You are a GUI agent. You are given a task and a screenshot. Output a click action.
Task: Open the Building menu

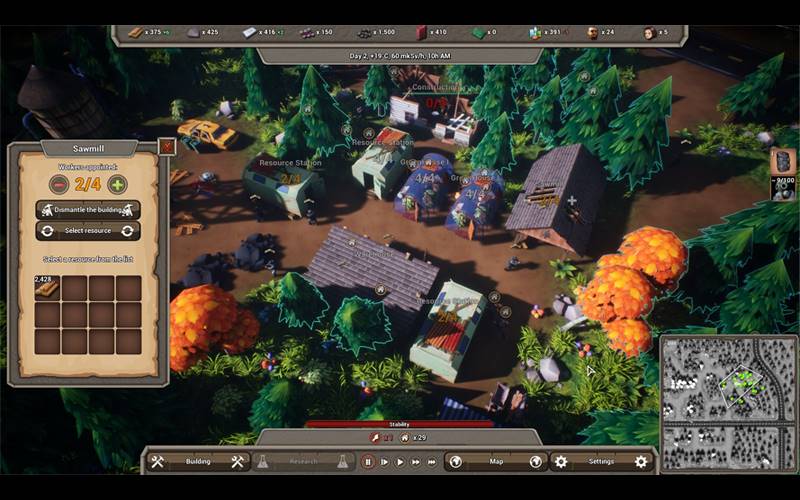click(x=197, y=462)
